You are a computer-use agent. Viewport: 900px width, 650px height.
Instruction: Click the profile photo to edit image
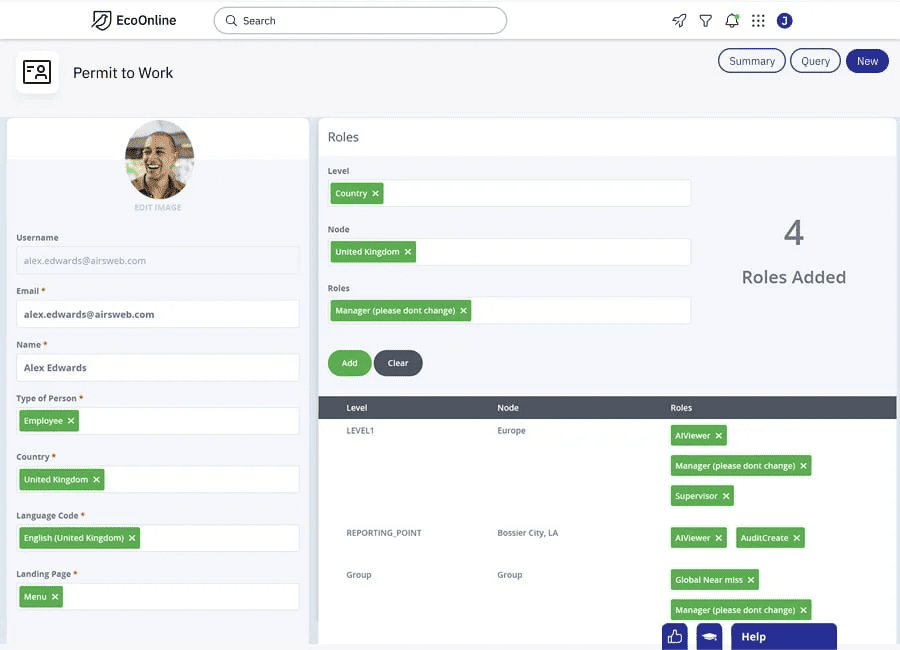pyautogui.click(x=159, y=160)
